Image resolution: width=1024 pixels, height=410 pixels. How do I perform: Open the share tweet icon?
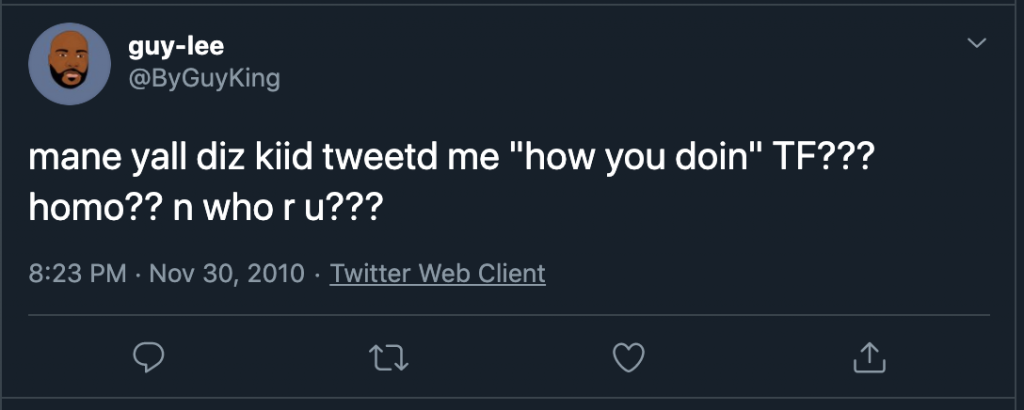click(869, 356)
